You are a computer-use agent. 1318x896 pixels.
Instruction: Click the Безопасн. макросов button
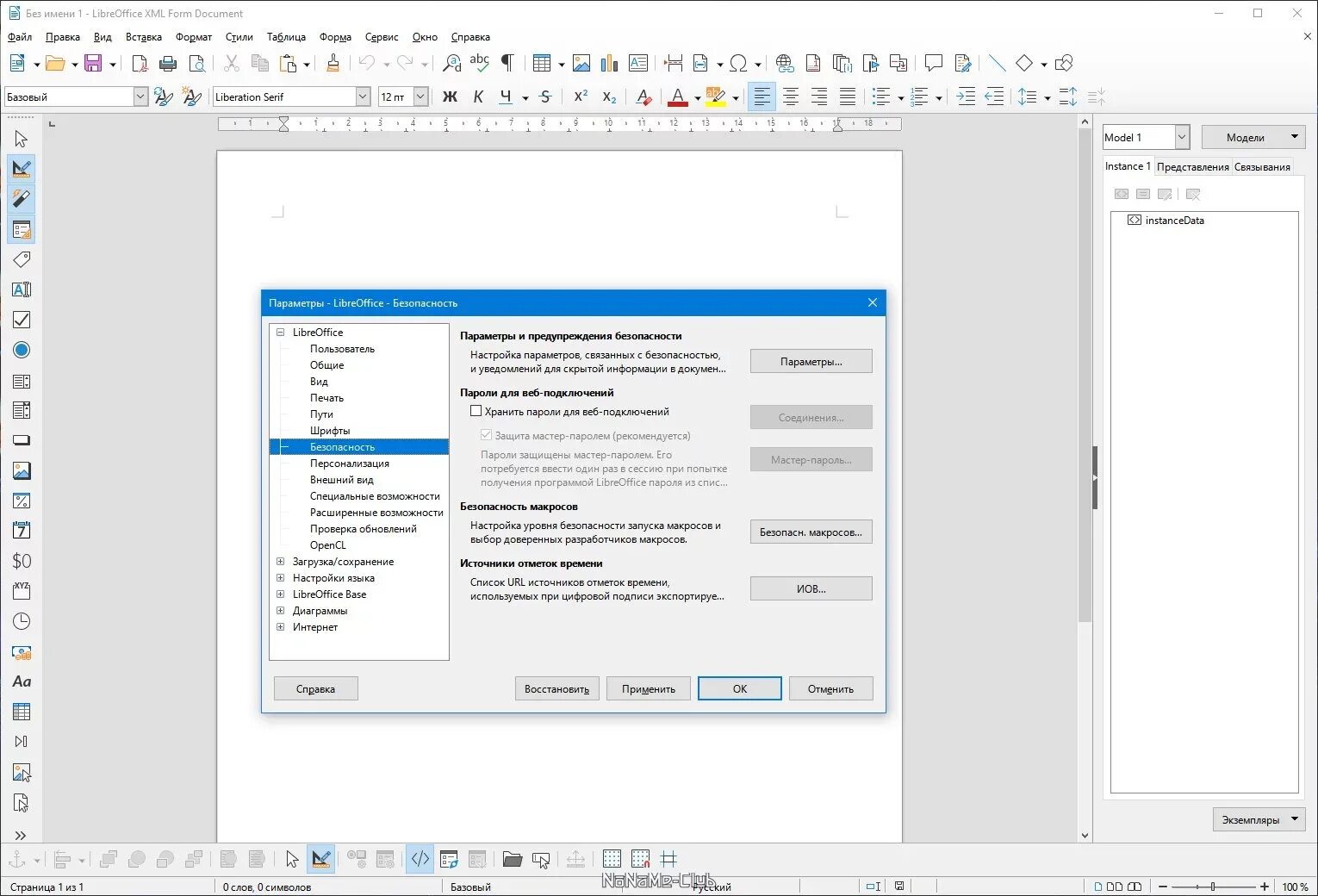coord(811,532)
